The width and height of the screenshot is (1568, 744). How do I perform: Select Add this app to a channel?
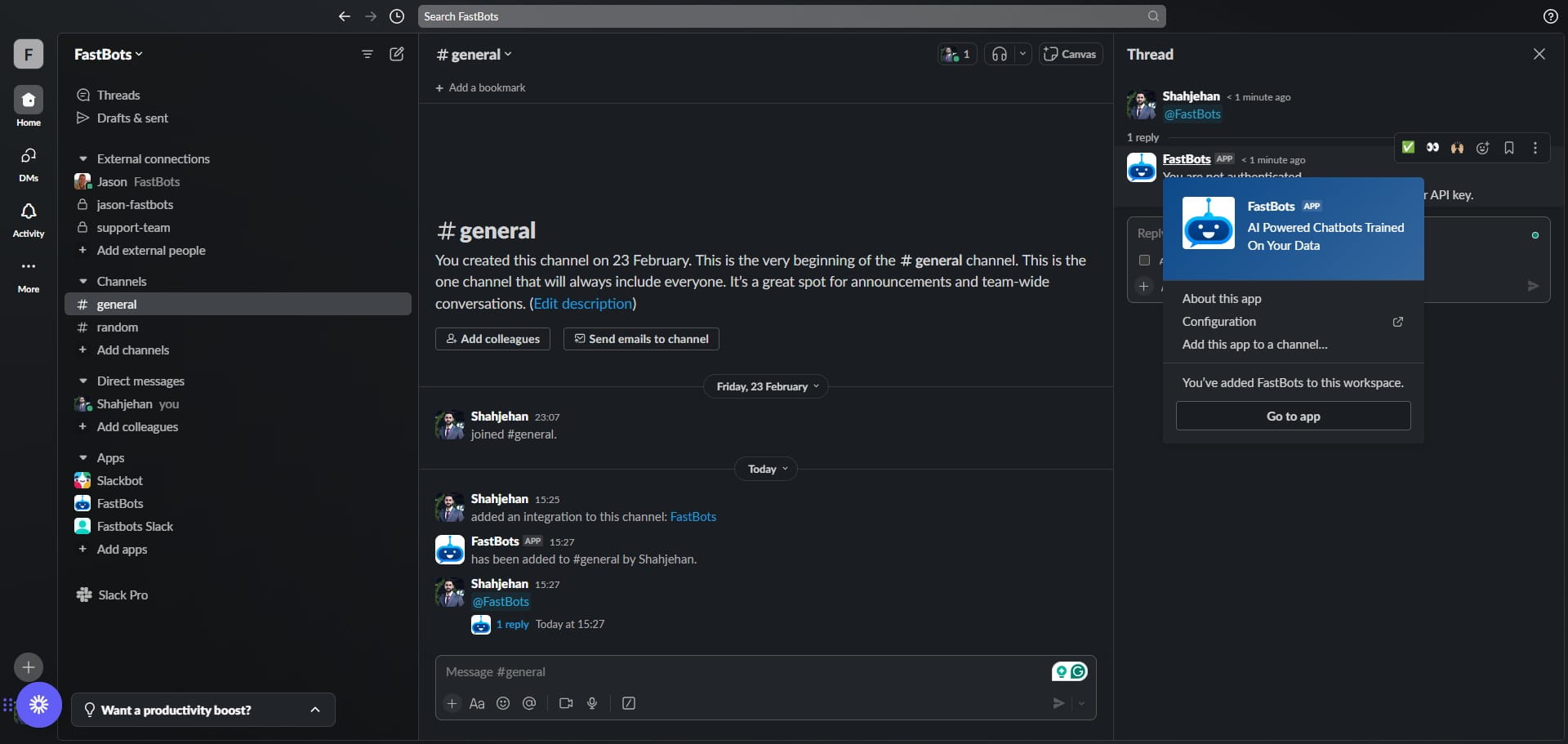coord(1294,345)
